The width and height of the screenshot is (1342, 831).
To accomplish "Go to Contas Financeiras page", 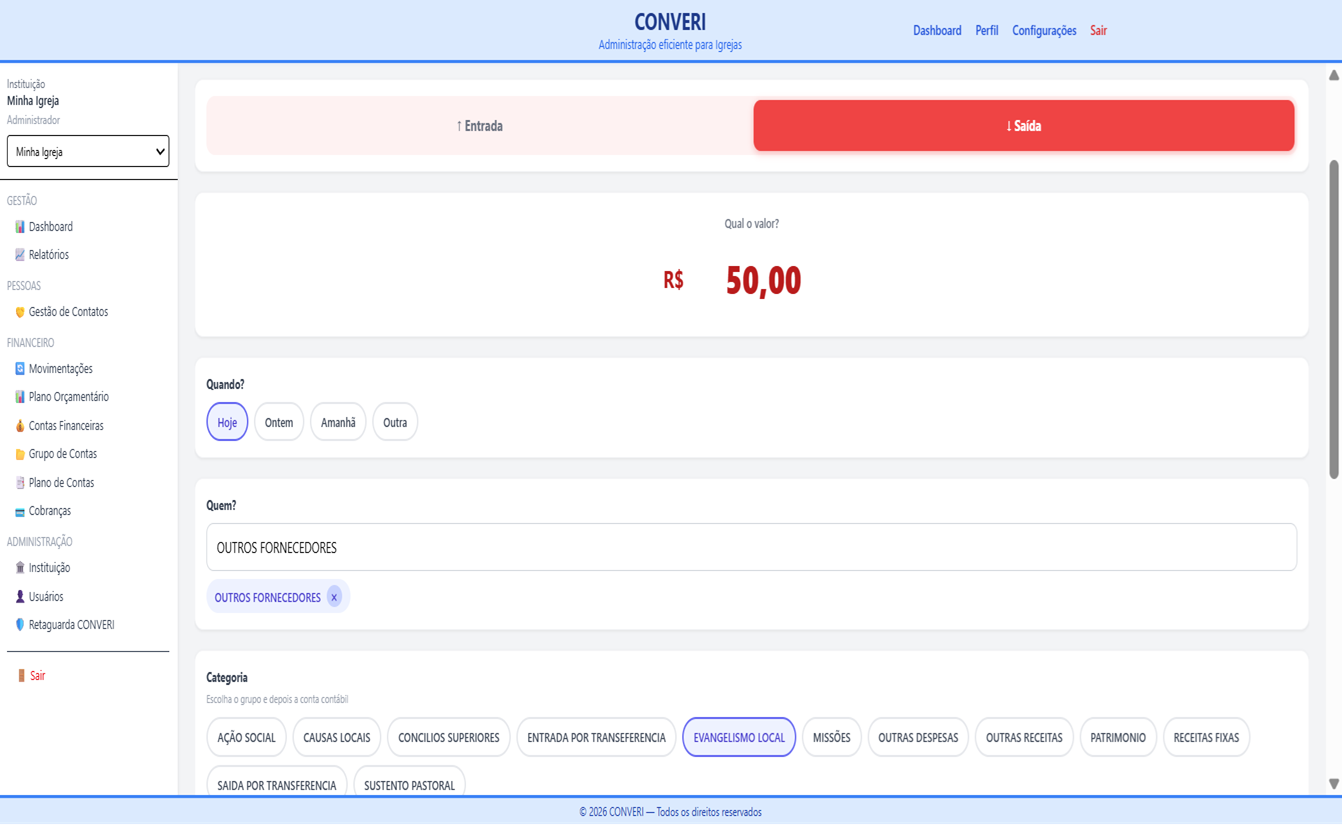I will (66, 426).
